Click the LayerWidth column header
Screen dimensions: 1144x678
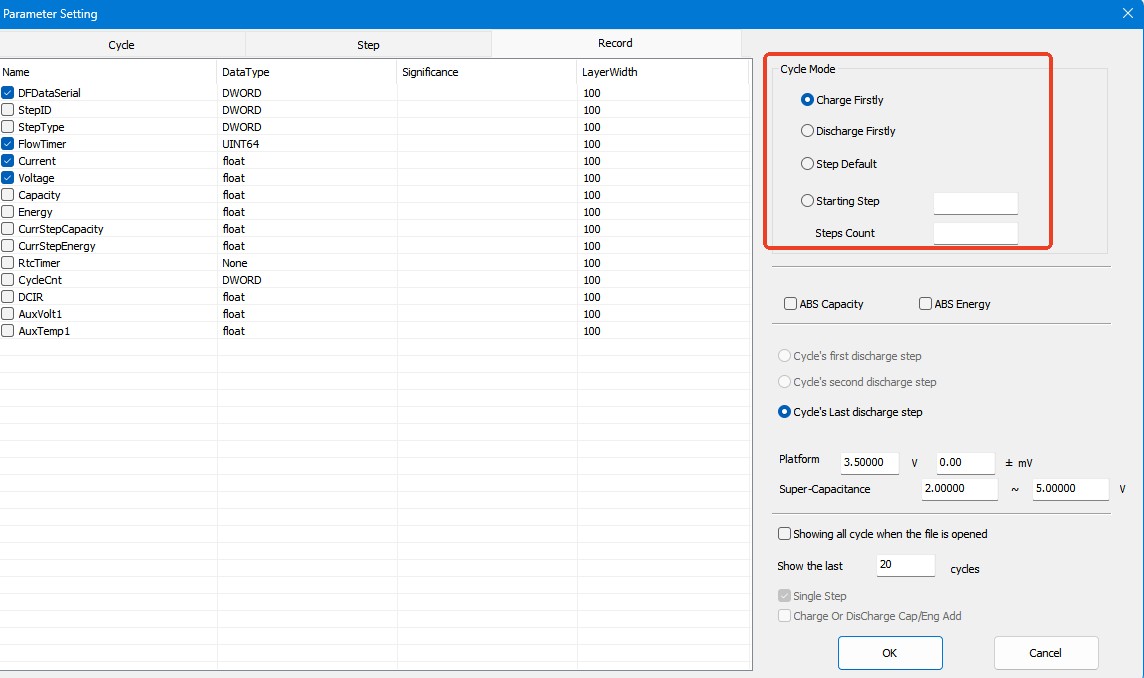click(662, 72)
